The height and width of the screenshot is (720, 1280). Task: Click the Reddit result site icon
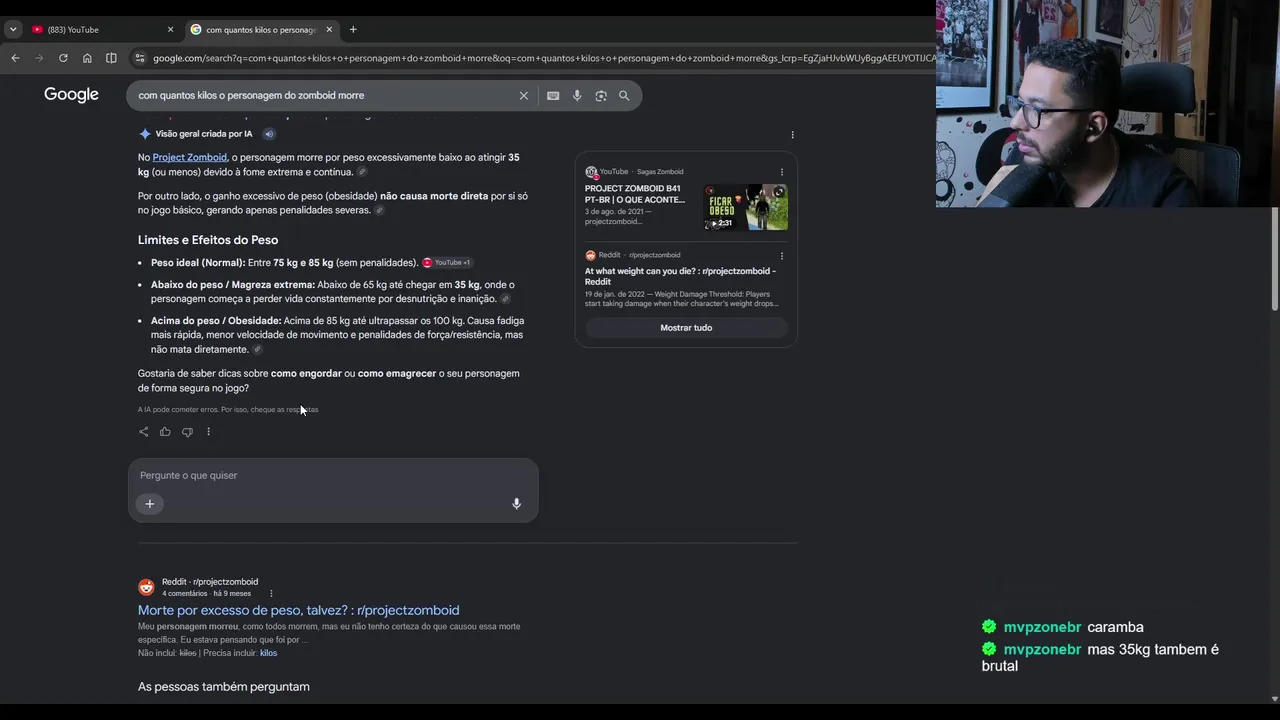(x=146, y=587)
